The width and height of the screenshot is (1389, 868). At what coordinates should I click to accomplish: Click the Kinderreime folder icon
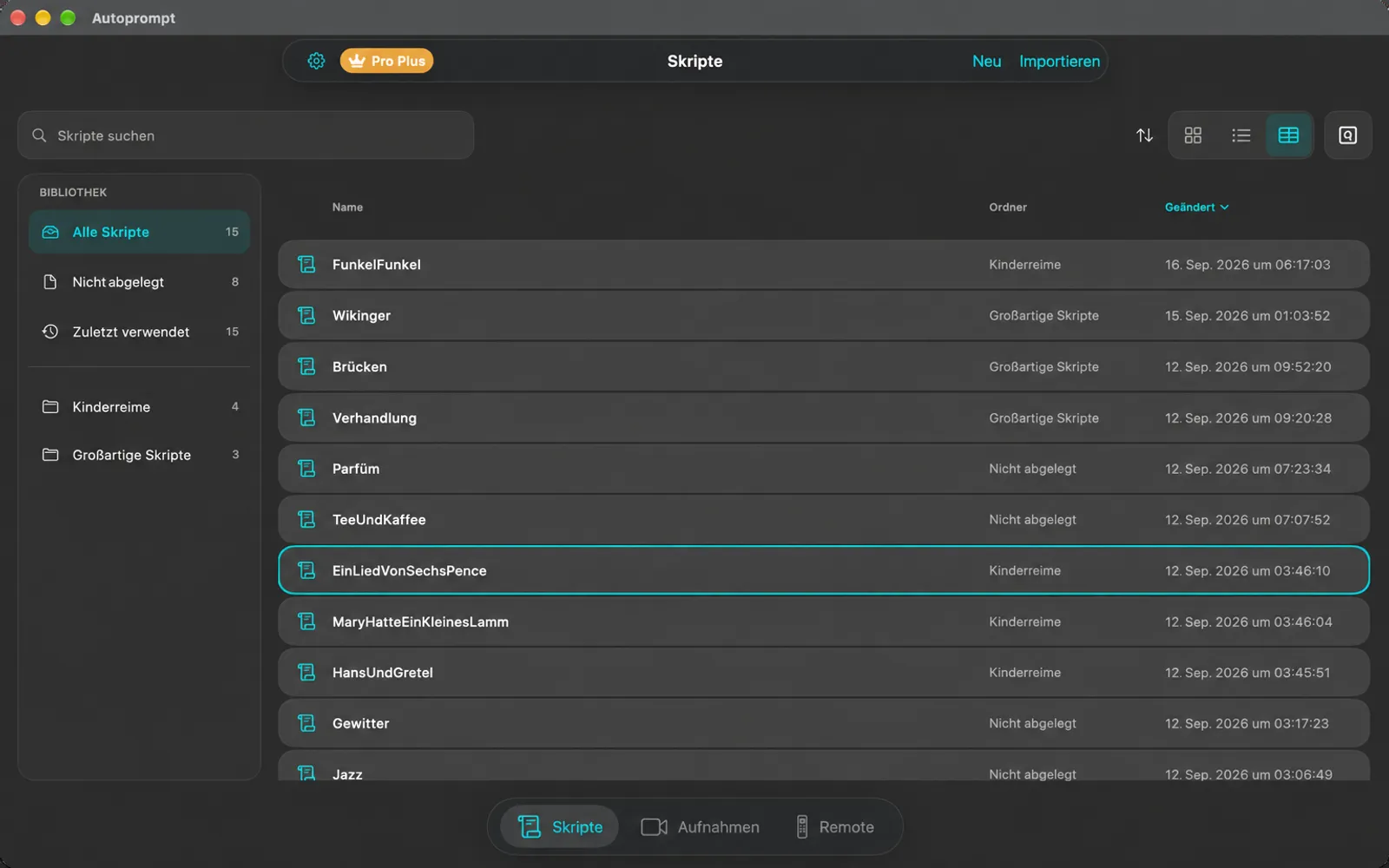click(50, 406)
